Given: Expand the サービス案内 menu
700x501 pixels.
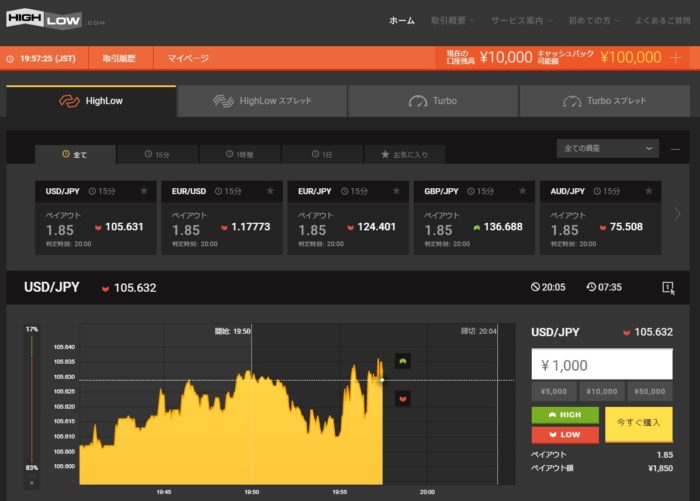Looking at the screenshot, I should [521, 21].
